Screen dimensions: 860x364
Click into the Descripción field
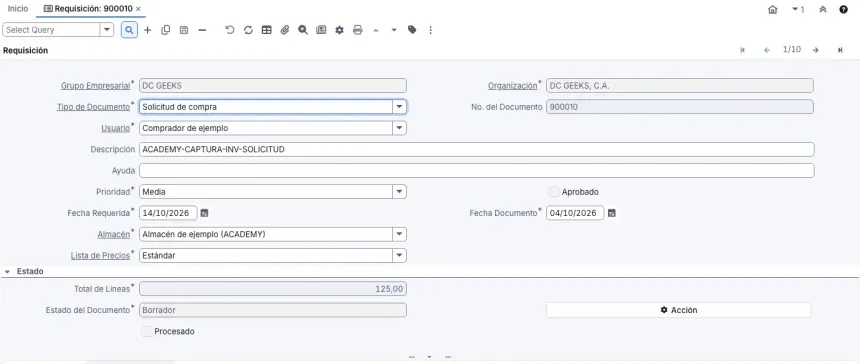coord(477,149)
